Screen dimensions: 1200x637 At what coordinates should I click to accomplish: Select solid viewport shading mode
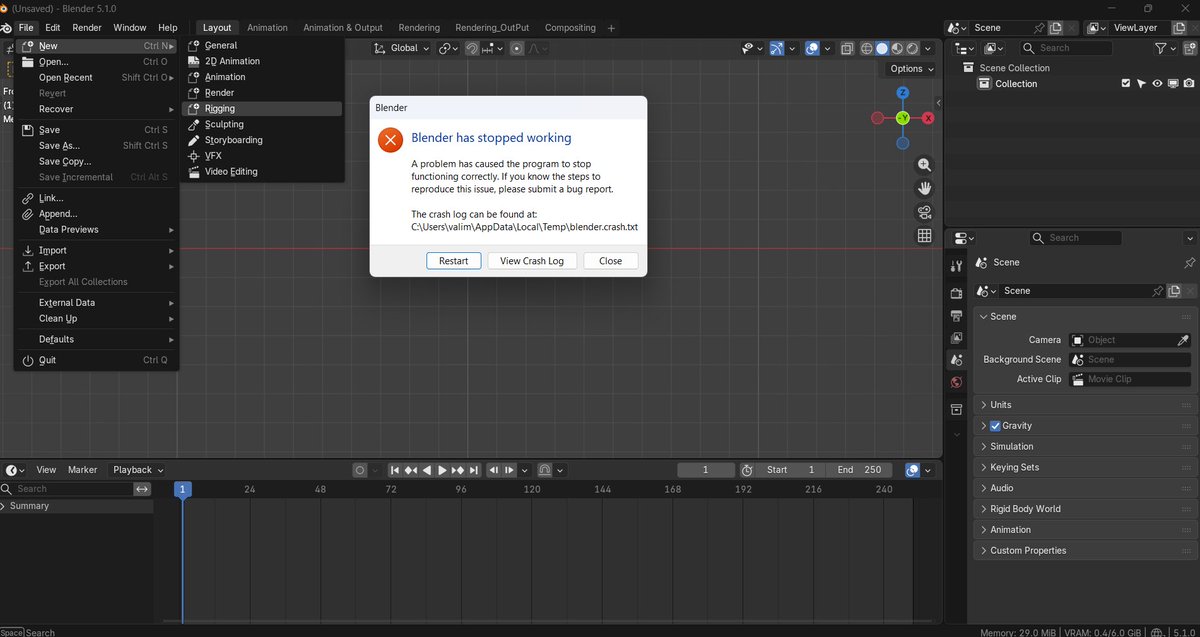click(882, 48)
